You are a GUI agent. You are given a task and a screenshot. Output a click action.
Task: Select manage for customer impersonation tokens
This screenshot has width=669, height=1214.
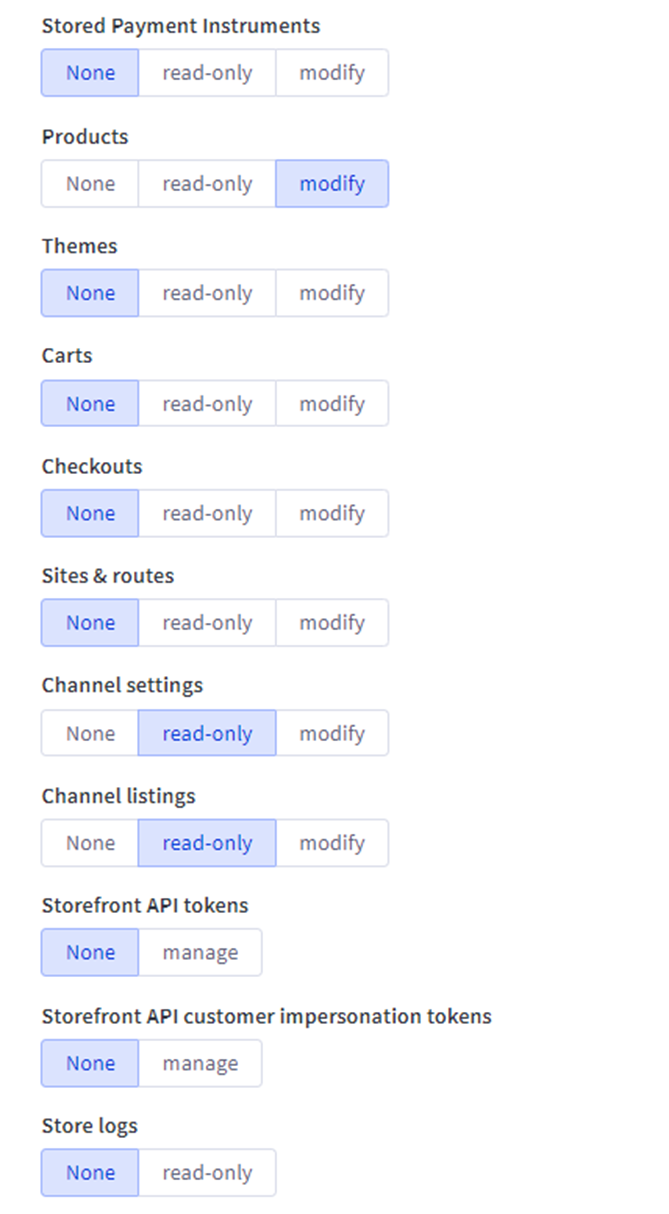coord(200,1063)
